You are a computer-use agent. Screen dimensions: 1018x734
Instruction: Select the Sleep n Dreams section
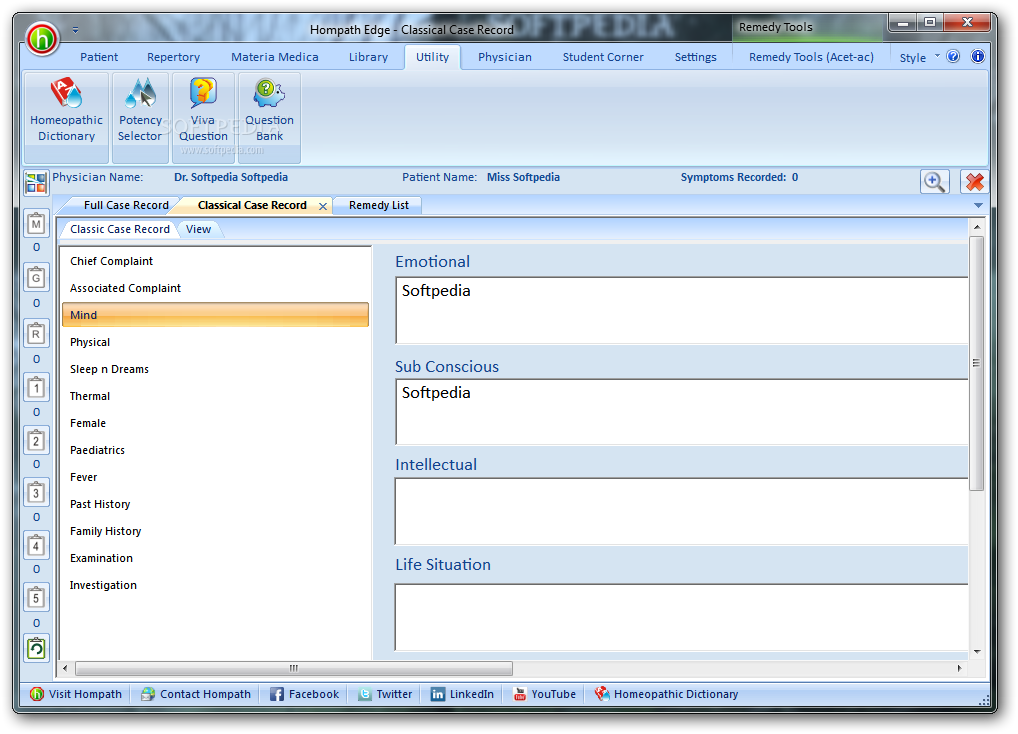pyautogui.click(x=216, y=369)
